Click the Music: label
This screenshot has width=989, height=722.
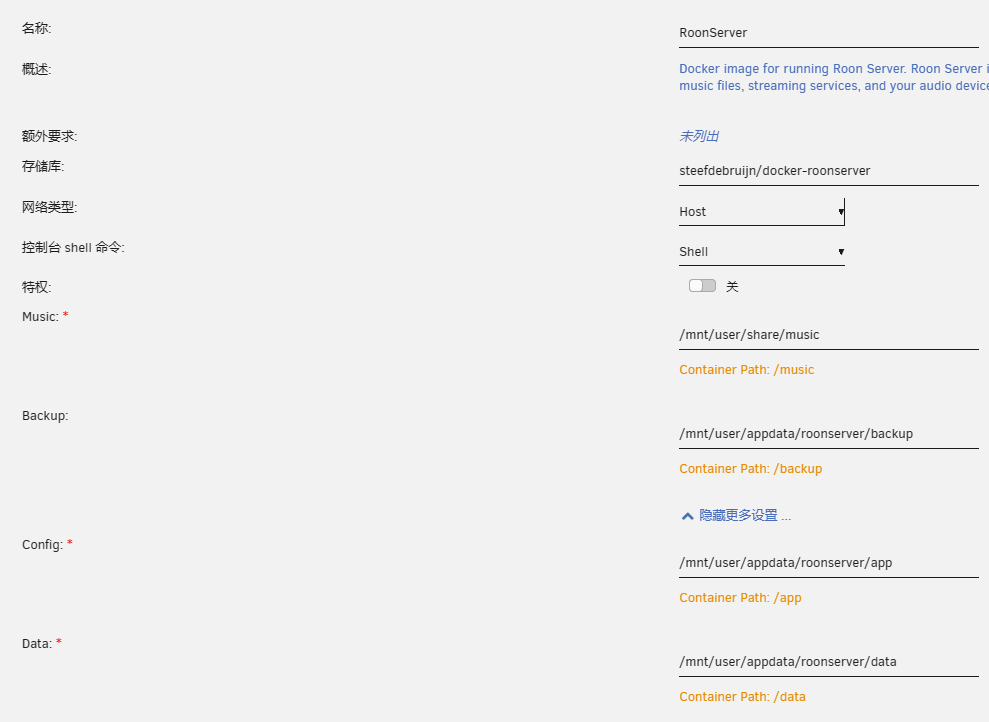point(40,317)
